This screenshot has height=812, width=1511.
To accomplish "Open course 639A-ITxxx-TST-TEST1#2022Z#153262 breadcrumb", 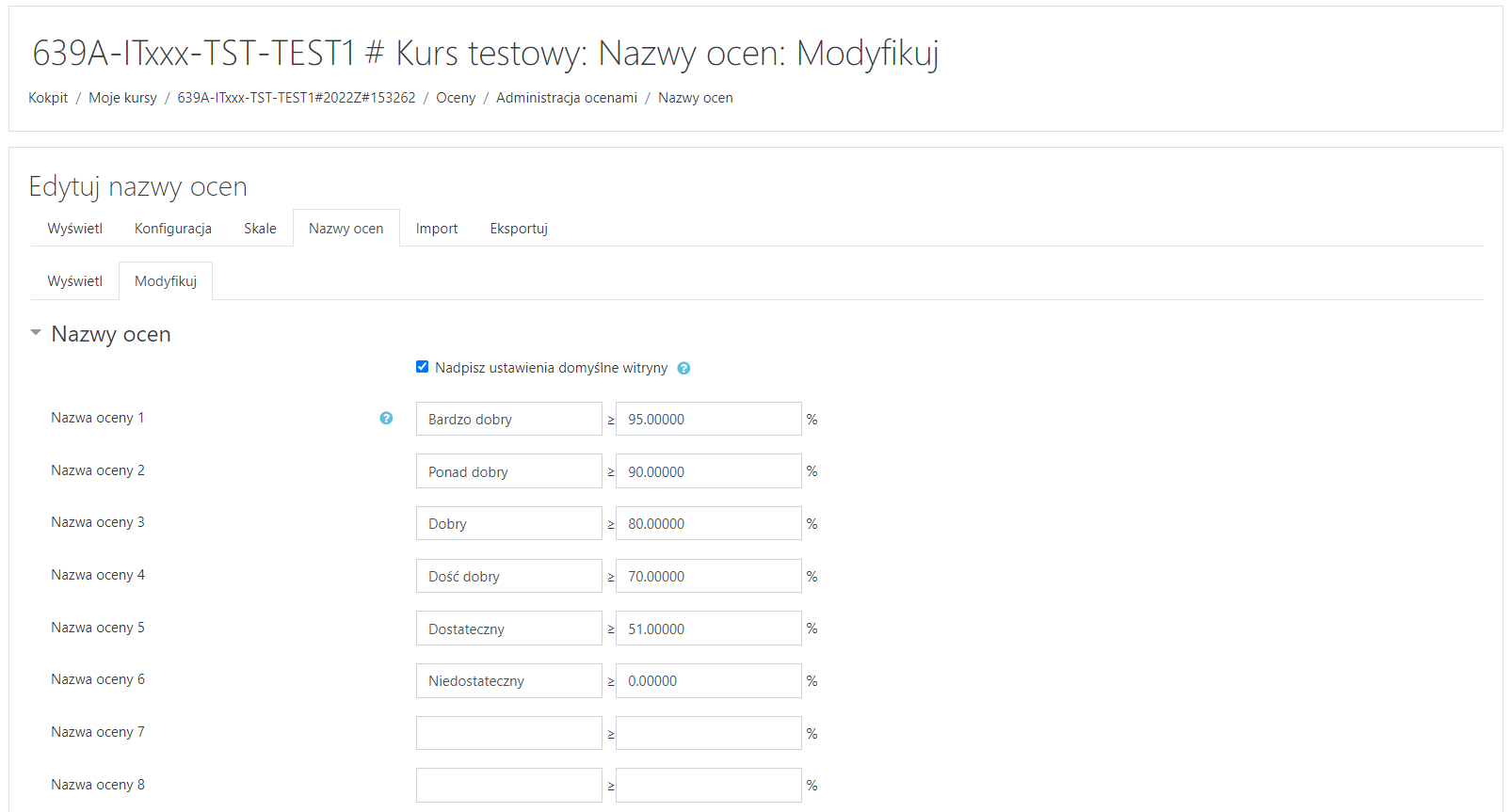I will pos(297,98).
